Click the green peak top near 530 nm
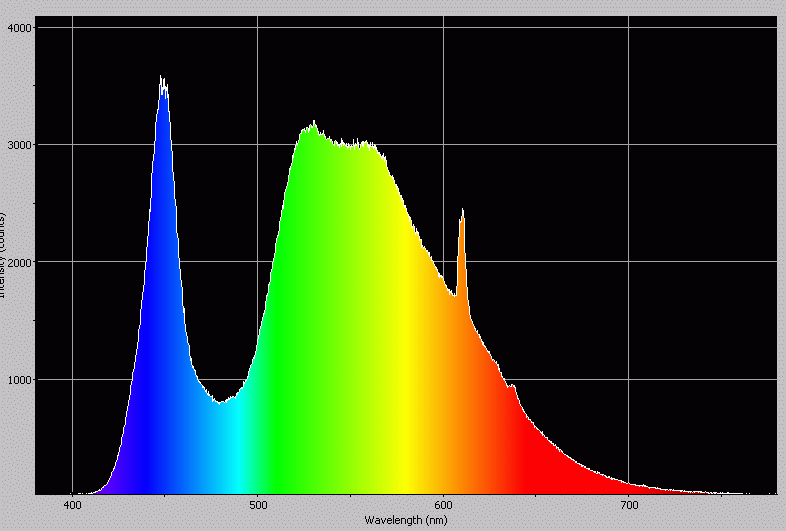This screenshot has width=786, height=531. pyautogui.click(x=314, y=124)
